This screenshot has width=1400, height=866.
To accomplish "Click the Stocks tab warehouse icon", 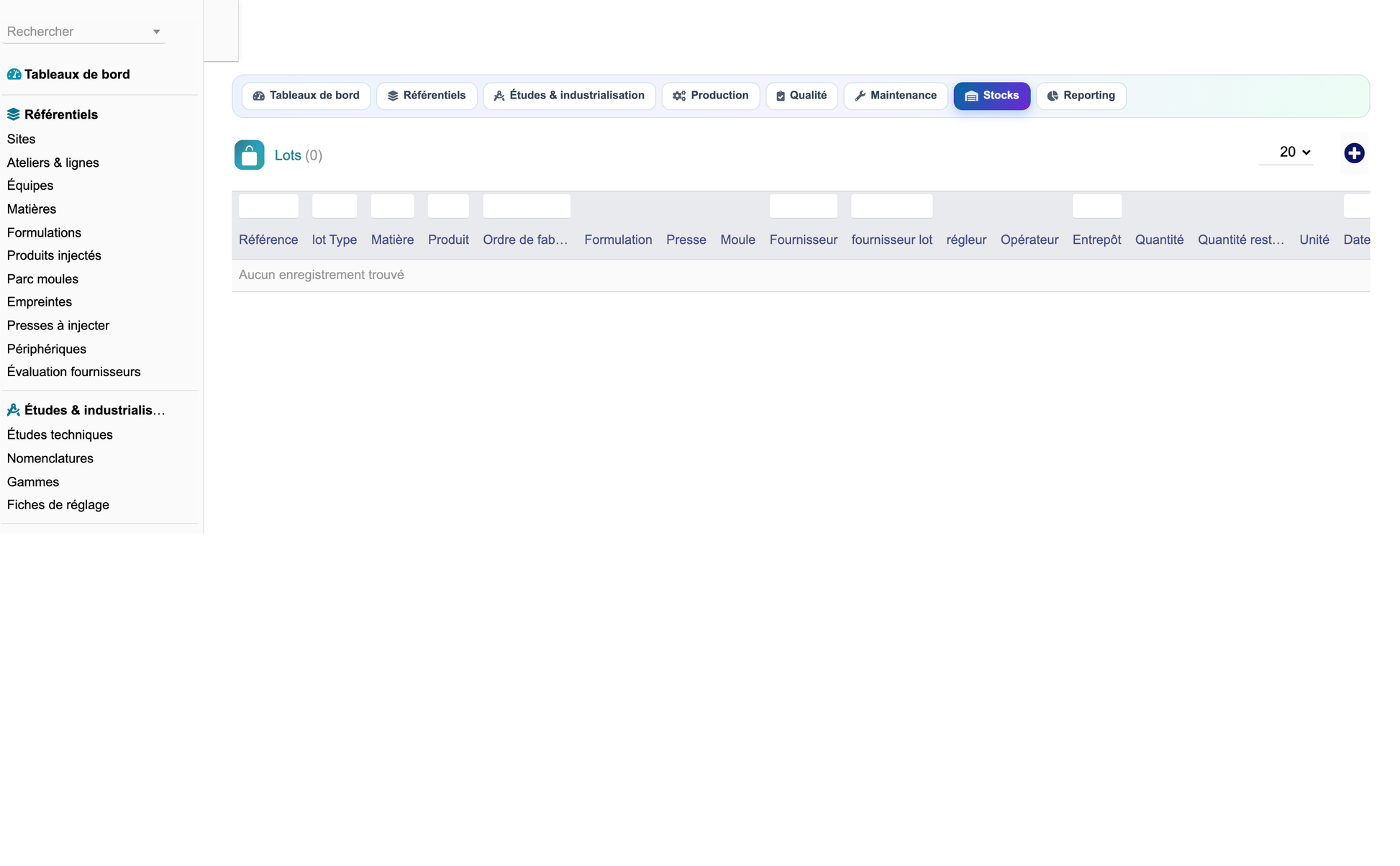I will click(x=971, y=96).
